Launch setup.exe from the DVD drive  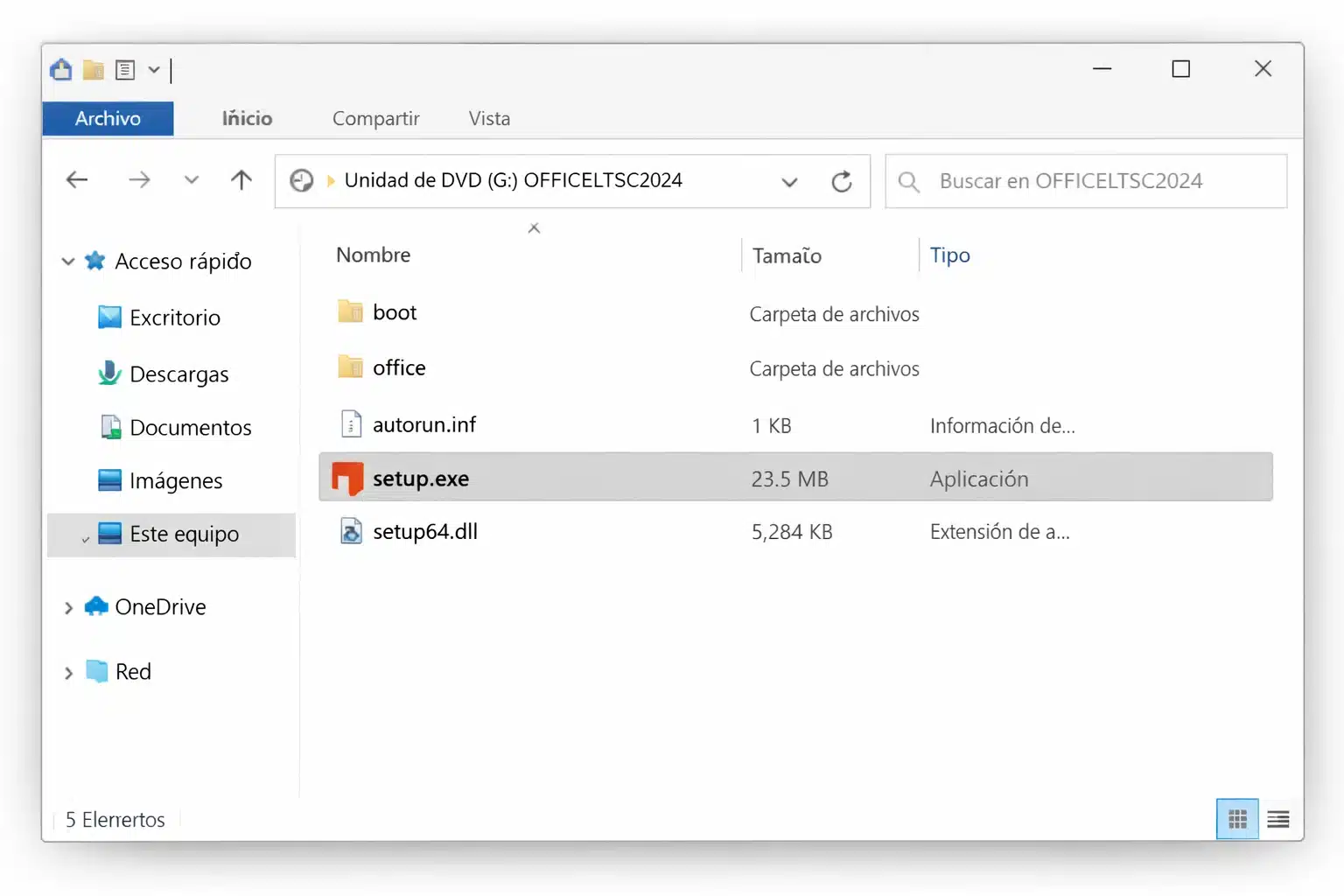point(421,479)
